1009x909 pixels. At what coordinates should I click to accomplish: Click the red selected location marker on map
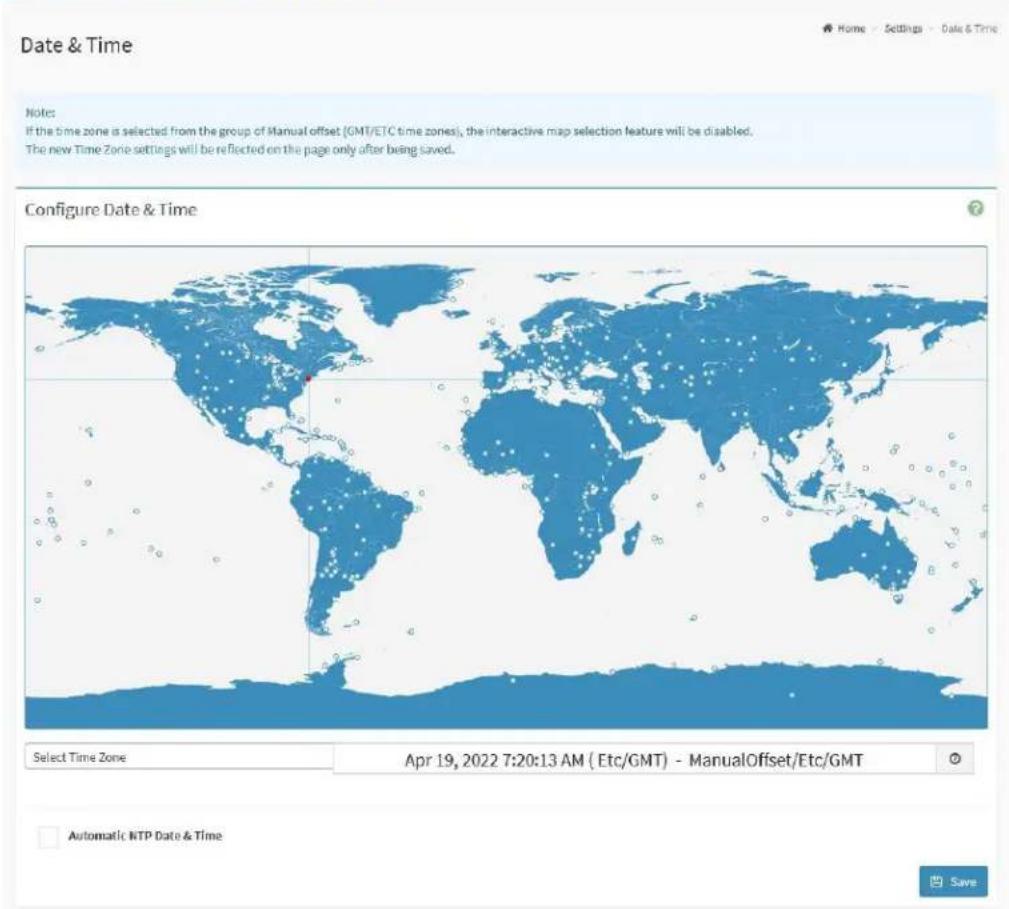coord(308,378)
